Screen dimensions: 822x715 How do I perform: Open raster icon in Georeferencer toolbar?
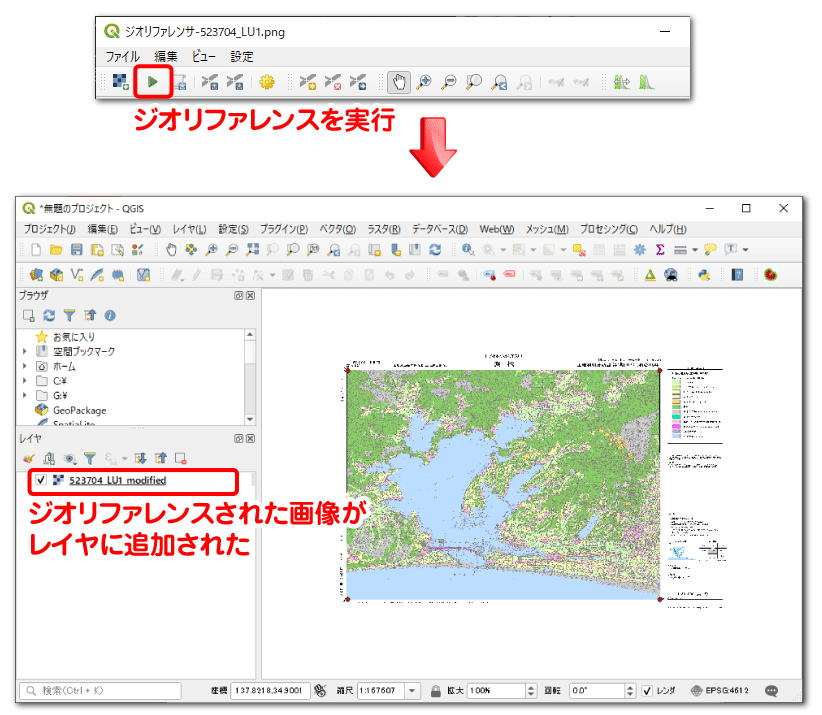(121, 82)
